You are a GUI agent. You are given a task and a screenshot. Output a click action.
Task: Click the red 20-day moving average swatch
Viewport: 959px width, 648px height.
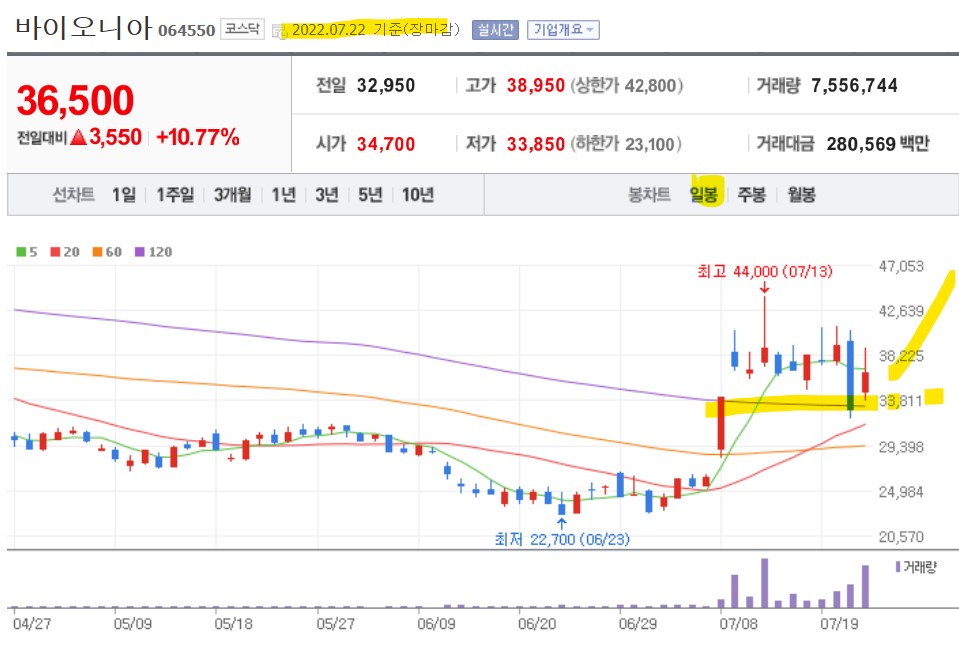coord(56,252)
